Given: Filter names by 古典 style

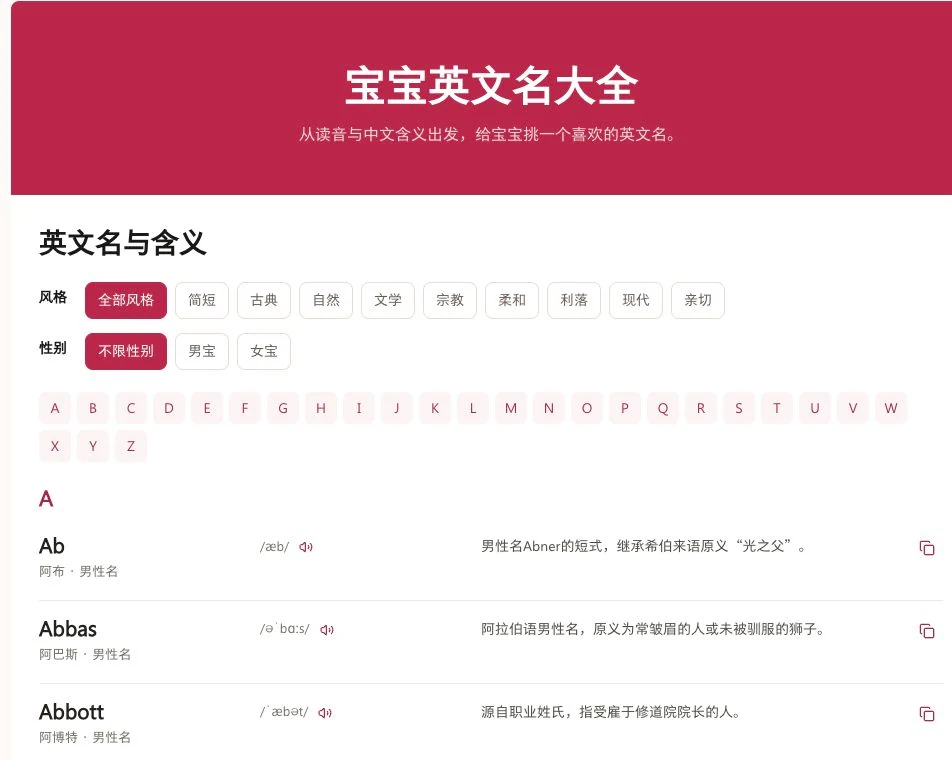Looking at the screenshot, I should pyautogui.click(x=264, y=300).
